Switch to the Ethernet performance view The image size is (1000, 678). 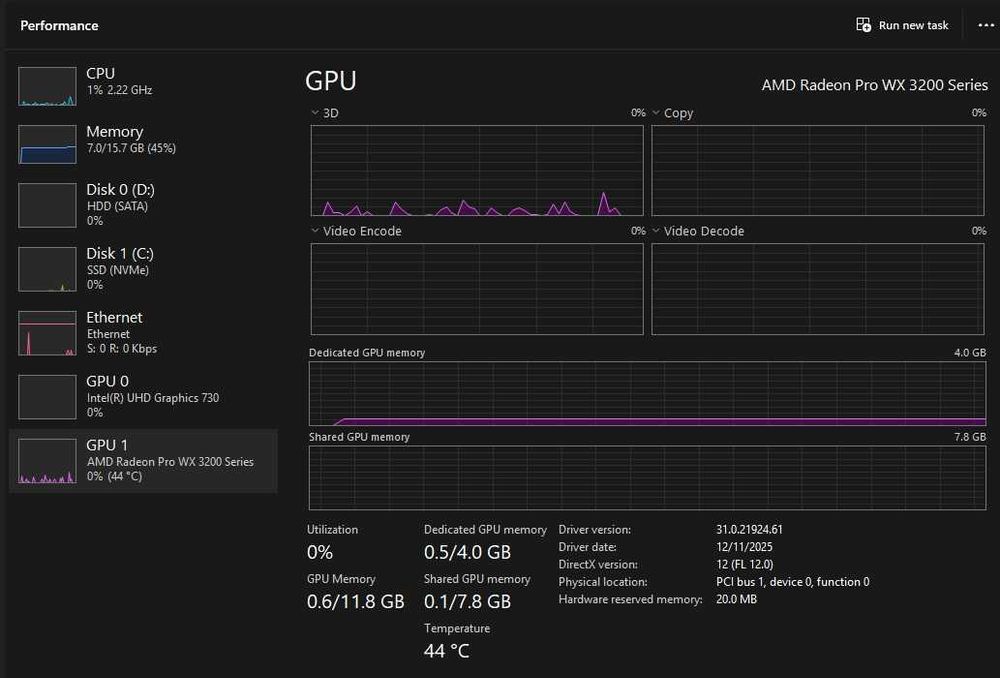click(x=114, y=318)
